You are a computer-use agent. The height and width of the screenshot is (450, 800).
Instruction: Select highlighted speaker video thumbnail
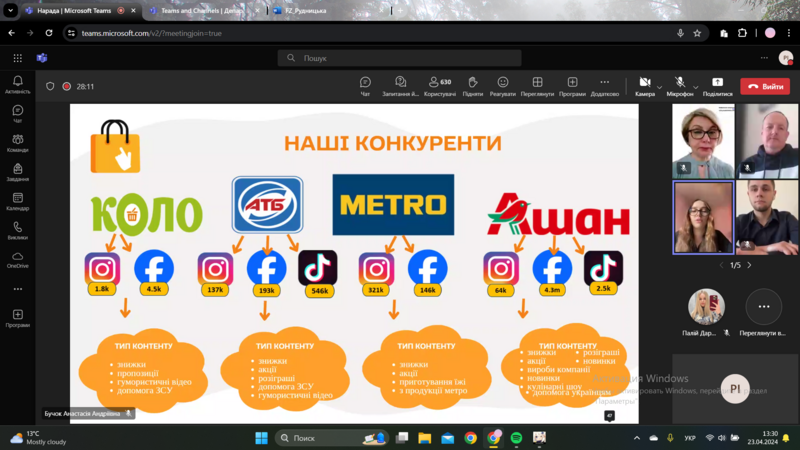click(x=703, y=217)
